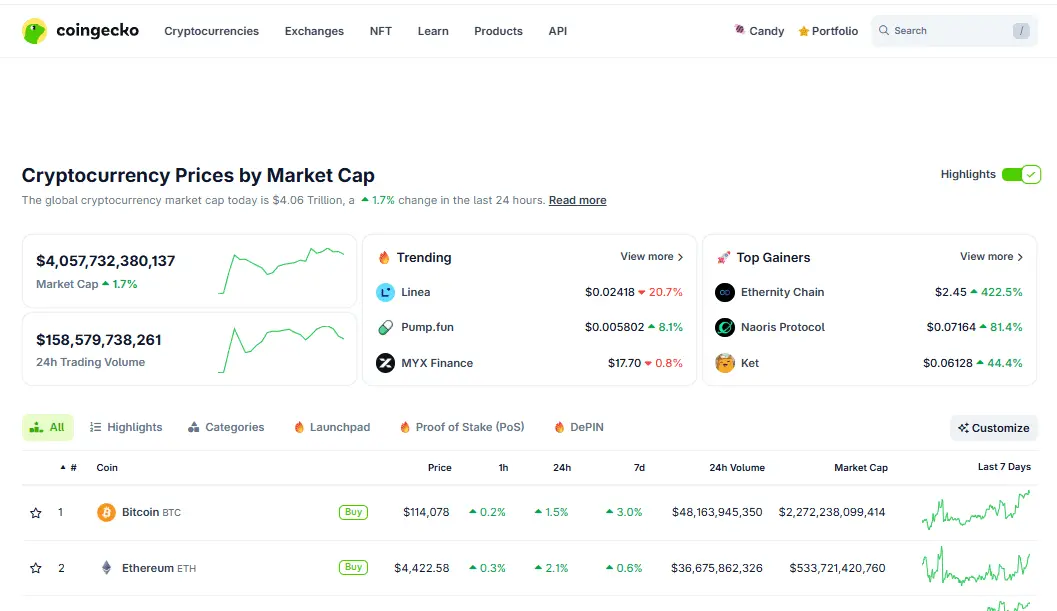Switch to the Launchpad tab
This screenshot has height=611, width=1057.
point(332,427)
